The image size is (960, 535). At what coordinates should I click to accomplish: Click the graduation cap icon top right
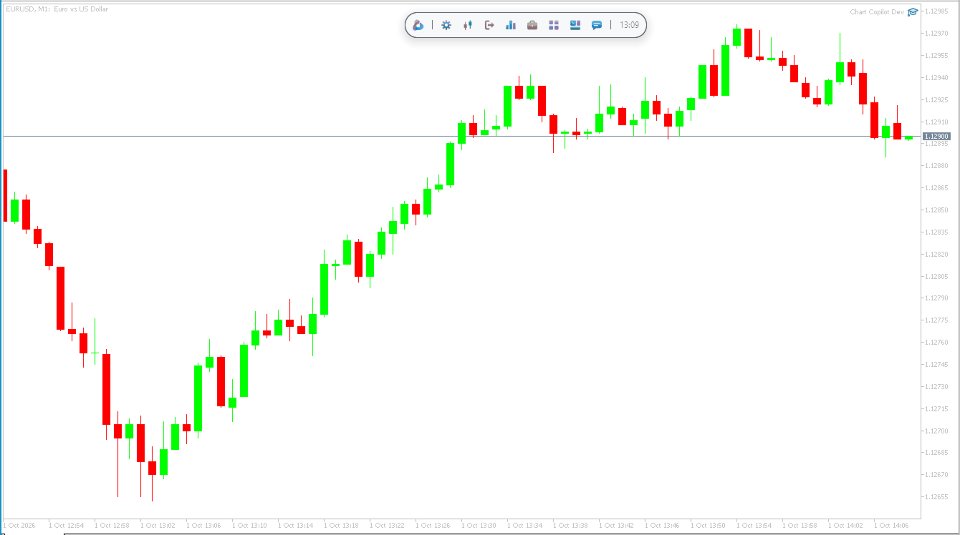tap(912, 12)
